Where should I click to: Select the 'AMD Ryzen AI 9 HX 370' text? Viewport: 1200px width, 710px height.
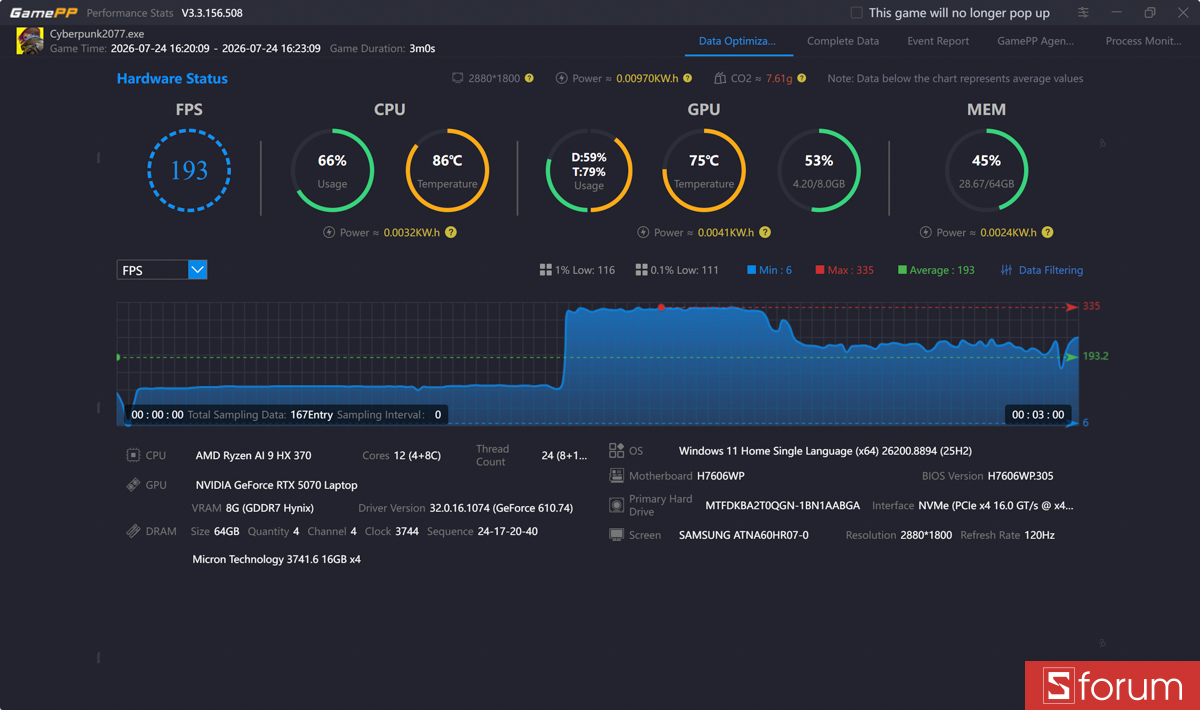tap(253, 455)
